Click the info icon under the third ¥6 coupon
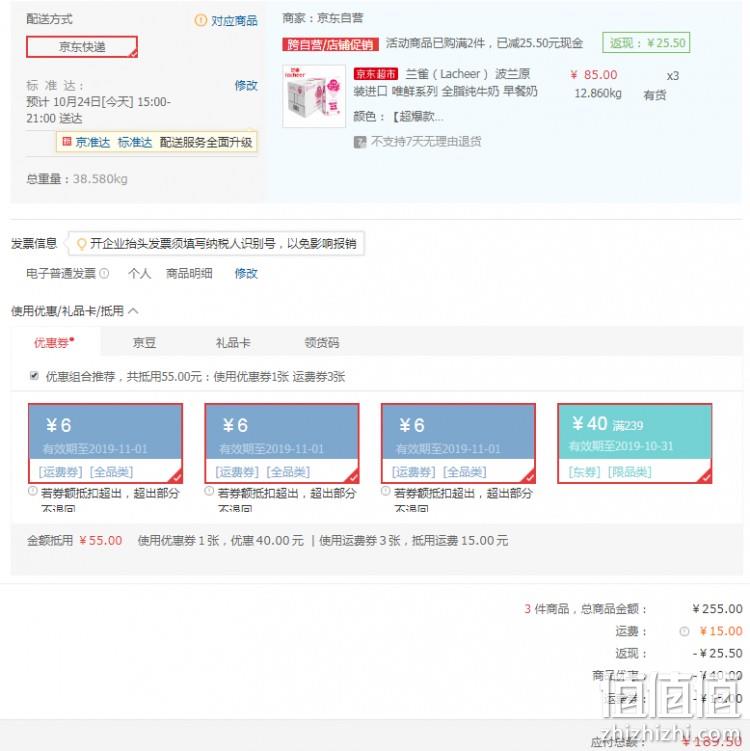Screen dimensions: 750x751 (x=386, y=491)
